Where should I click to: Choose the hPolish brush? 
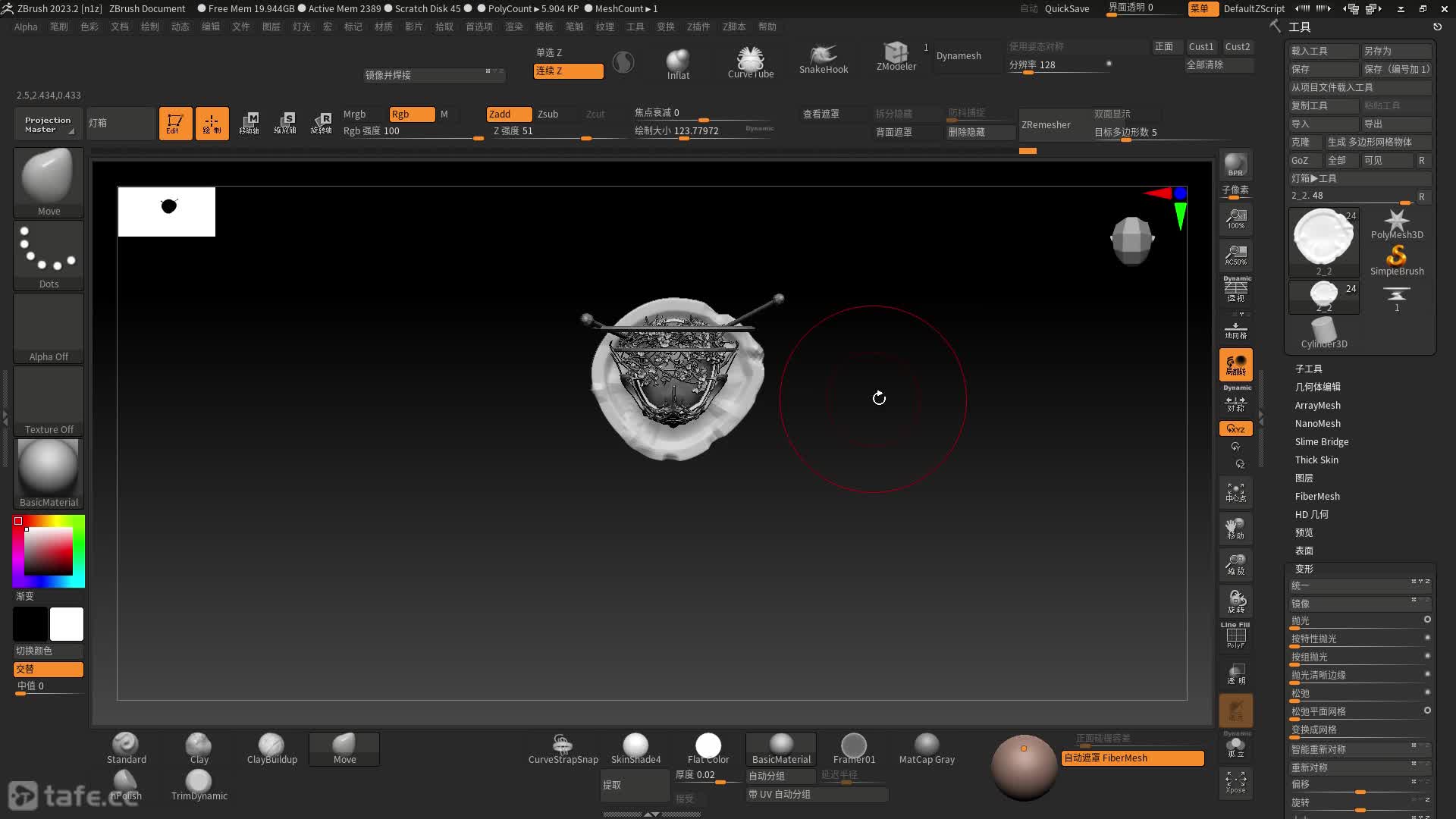tap(126, 785)
